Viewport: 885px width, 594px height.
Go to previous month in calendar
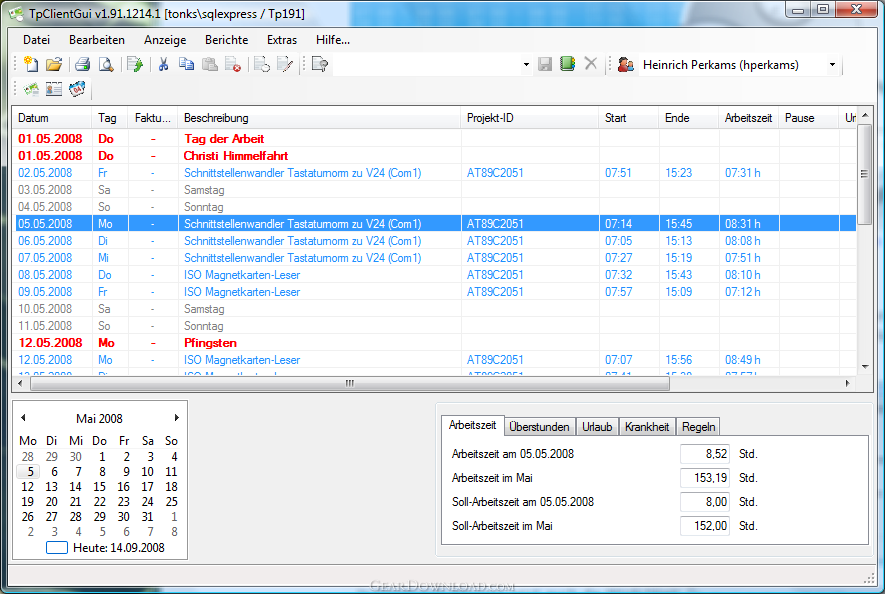tap(23, 418)
